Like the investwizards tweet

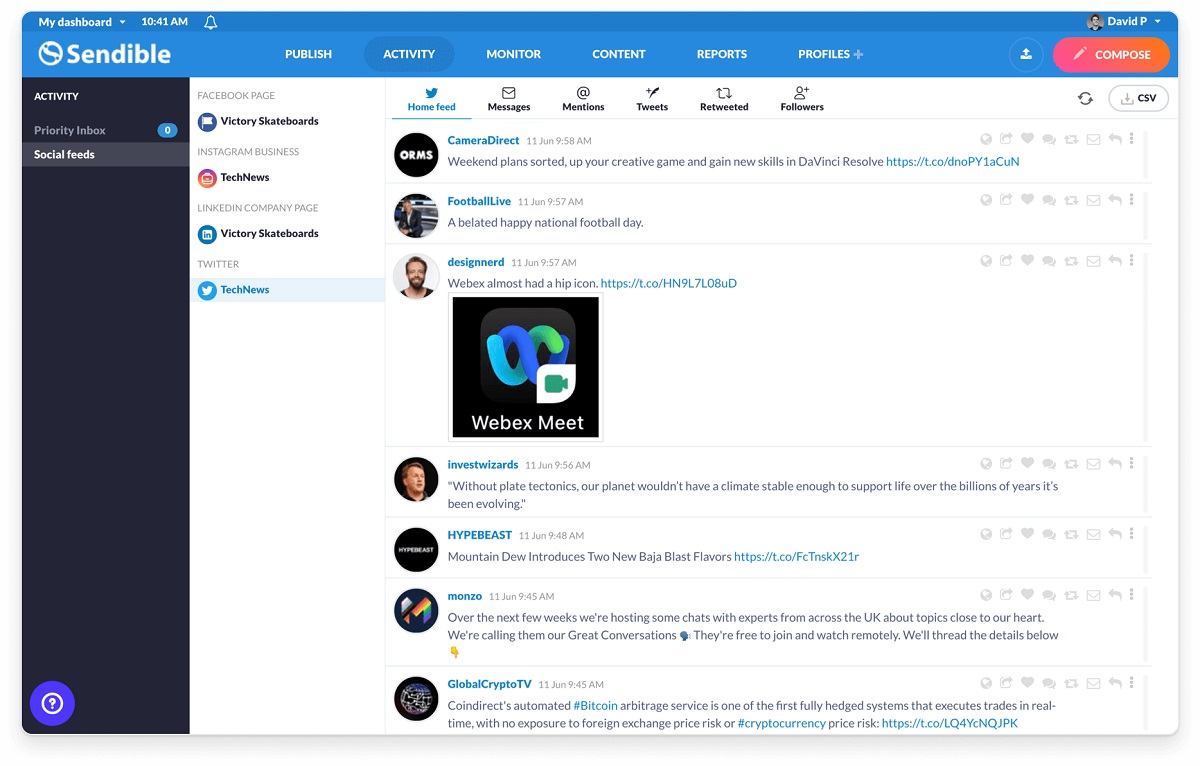[x=1027, y=464]
